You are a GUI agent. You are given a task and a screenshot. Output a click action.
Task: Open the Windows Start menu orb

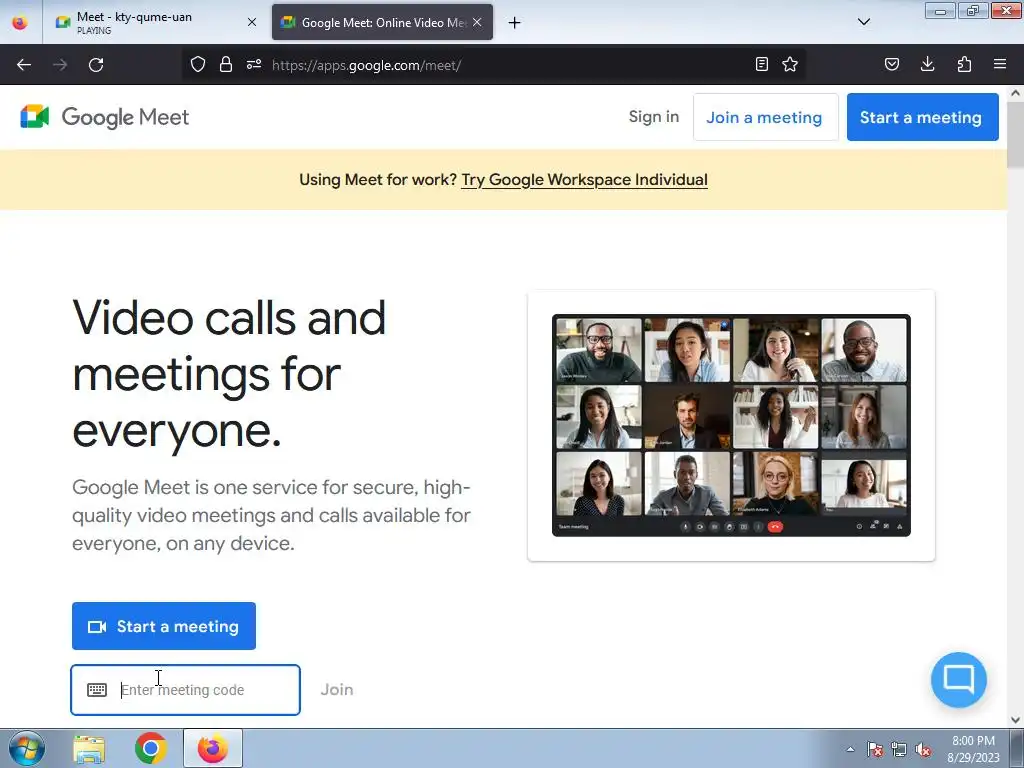tap(27, 748)
